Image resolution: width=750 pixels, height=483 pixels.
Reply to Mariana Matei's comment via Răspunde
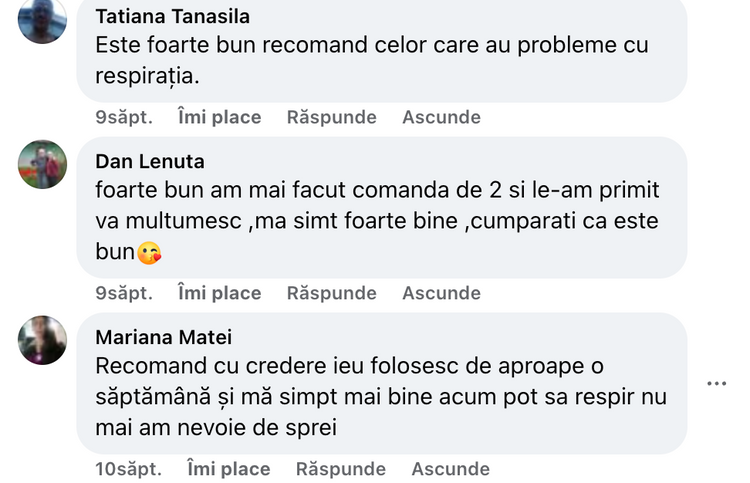coord(340,469)
